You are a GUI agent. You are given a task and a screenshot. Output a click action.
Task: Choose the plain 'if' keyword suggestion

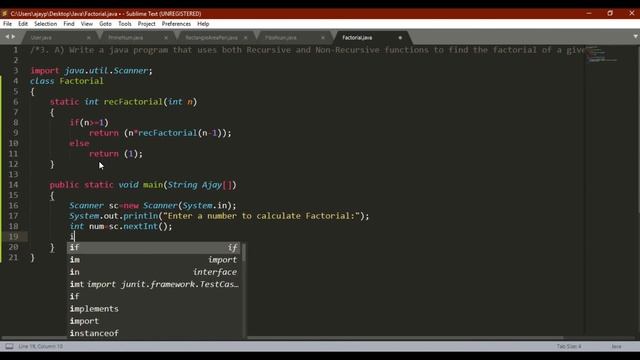[x=153, y=296]
